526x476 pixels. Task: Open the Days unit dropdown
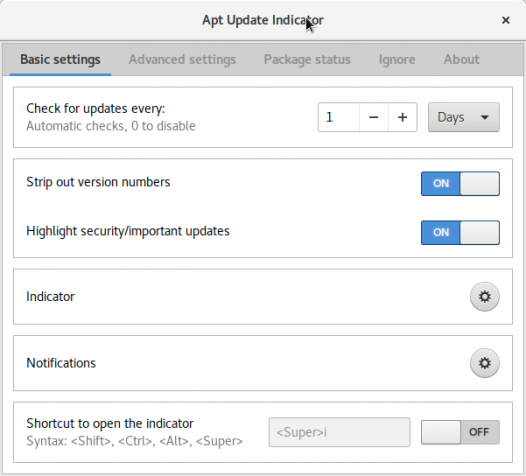click(464, 117)
